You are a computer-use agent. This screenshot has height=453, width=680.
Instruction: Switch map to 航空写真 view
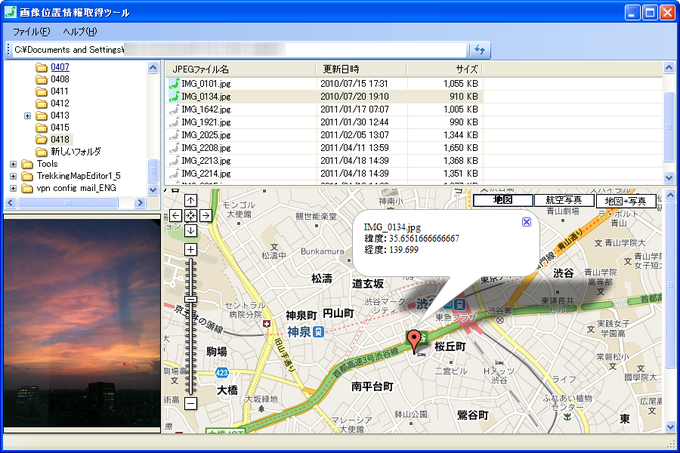click(563, 200)
